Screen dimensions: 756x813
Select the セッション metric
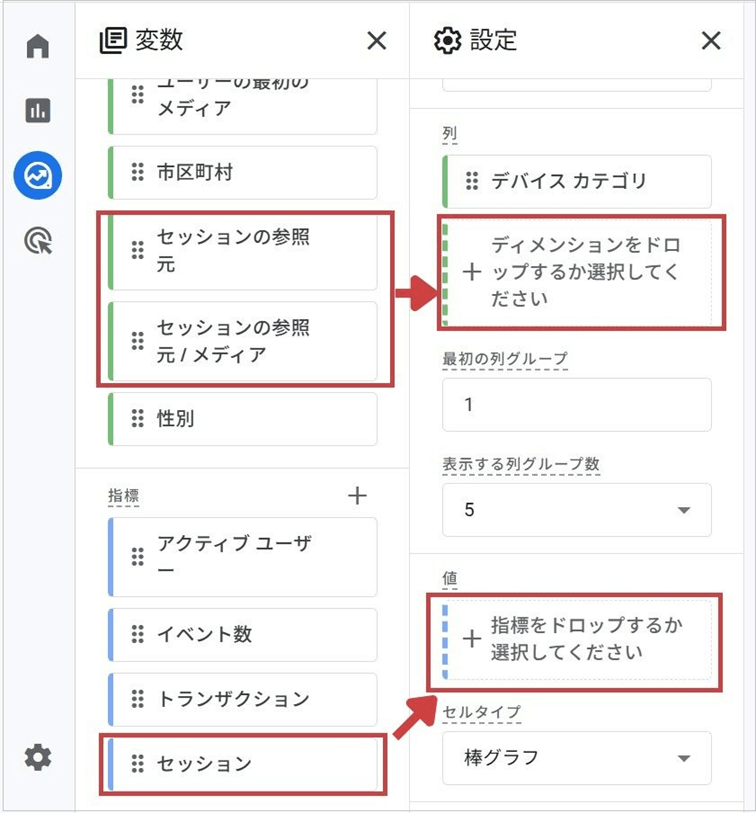tap(243, 764)
